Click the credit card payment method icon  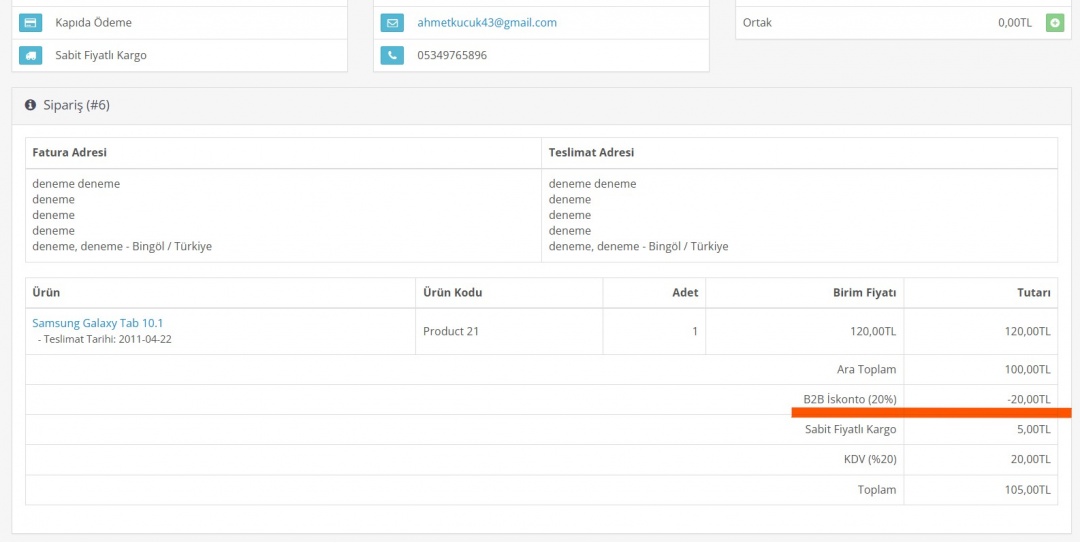tap(30, 23)
